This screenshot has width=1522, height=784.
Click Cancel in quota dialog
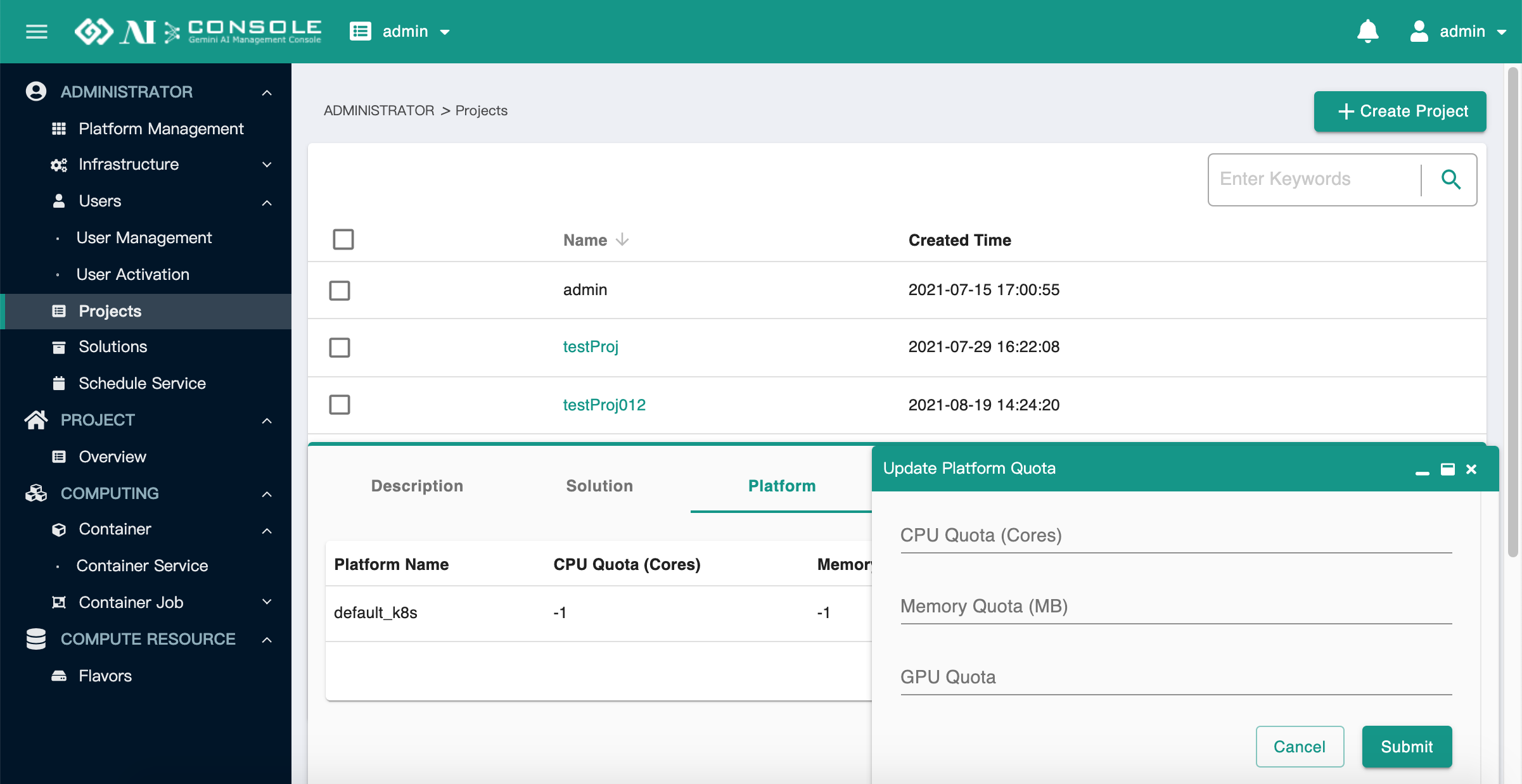pos(1300,747)
